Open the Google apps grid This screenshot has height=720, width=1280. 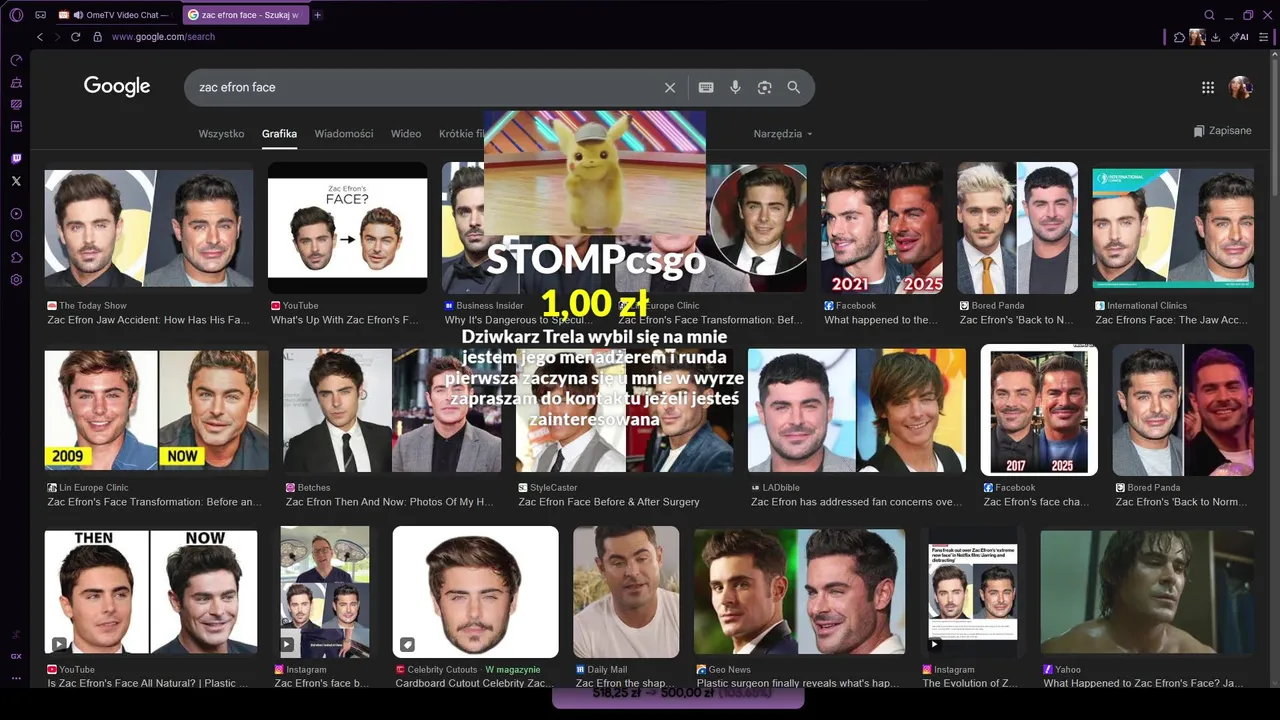pos(1208,87)
